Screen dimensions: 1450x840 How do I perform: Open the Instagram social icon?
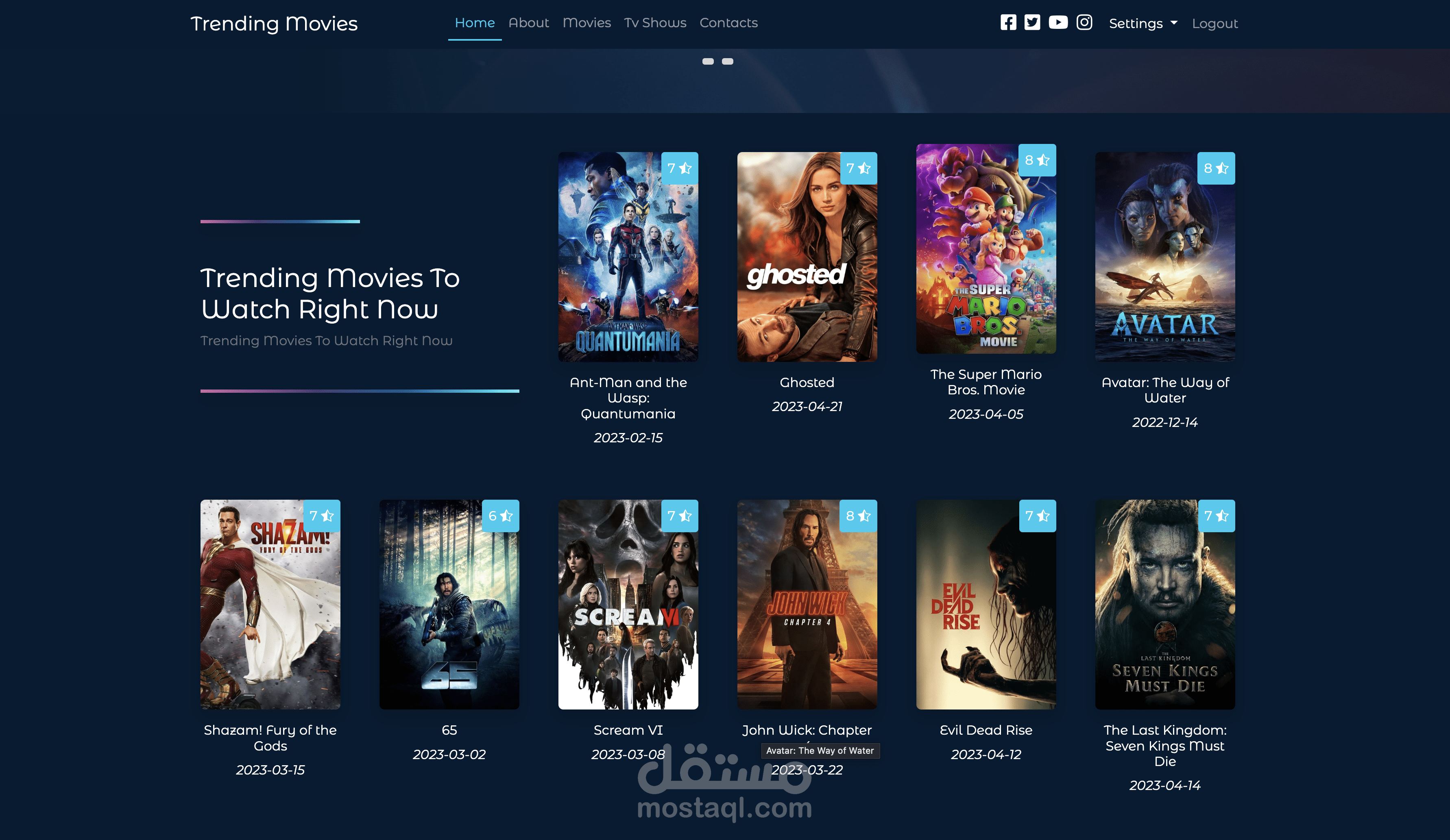(x=1084, y=22)
